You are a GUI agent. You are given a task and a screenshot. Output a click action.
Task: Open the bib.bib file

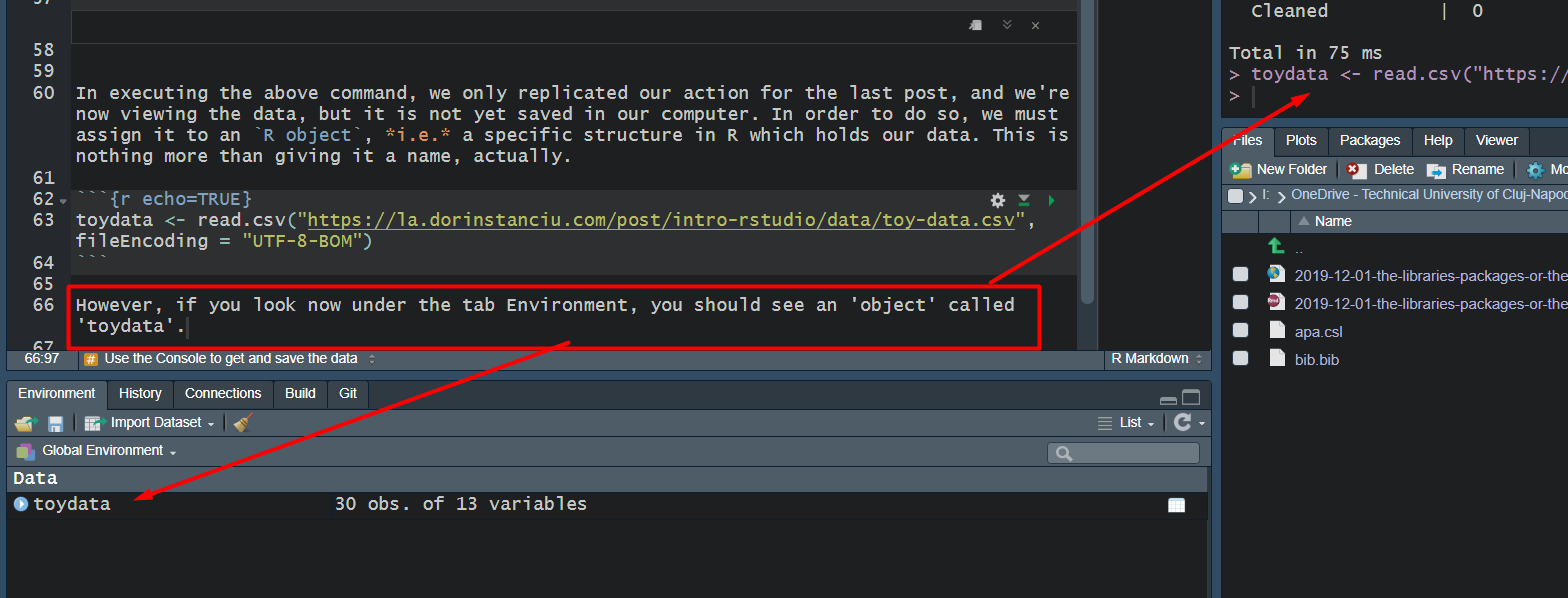1316,359
